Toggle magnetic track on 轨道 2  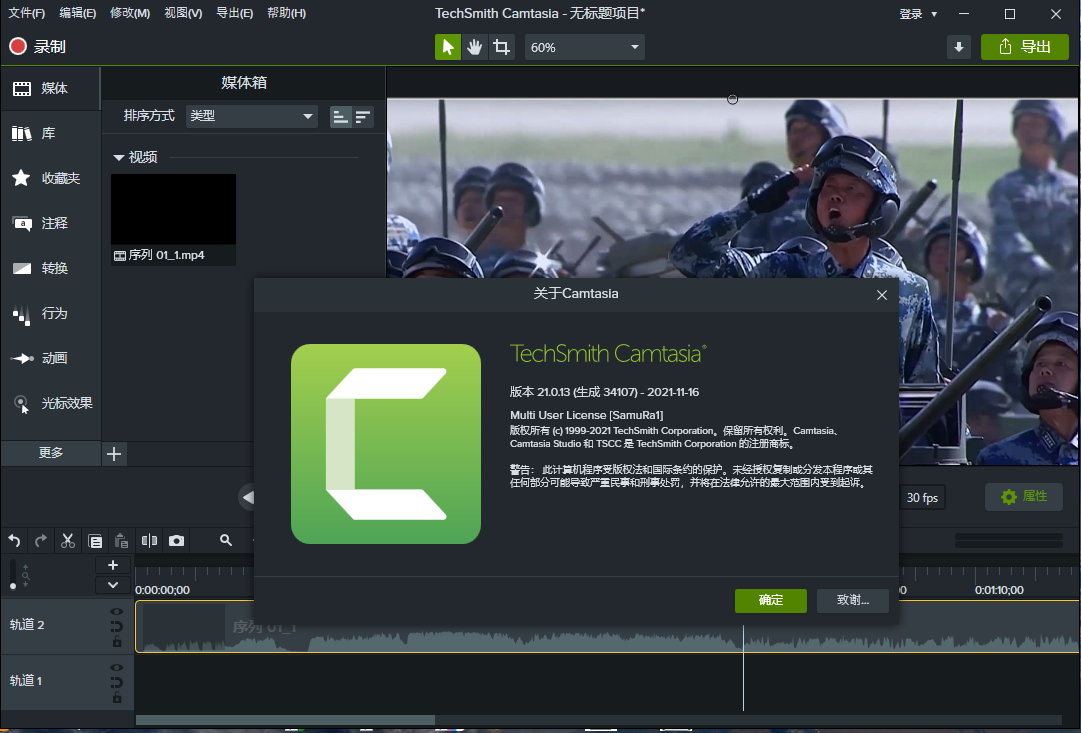click(117, 626)
